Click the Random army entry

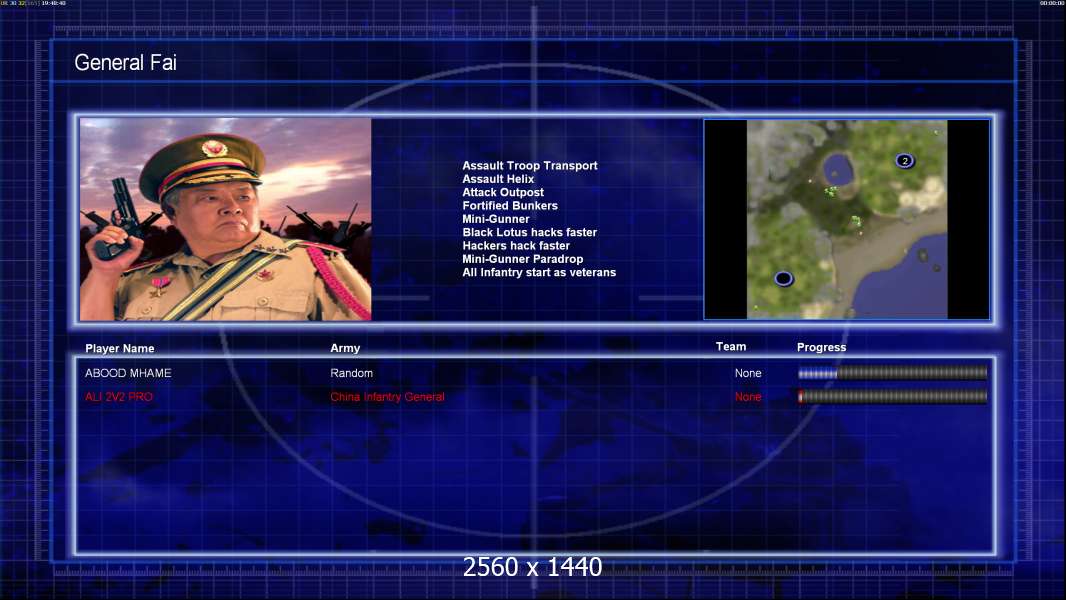click(351, 373)
